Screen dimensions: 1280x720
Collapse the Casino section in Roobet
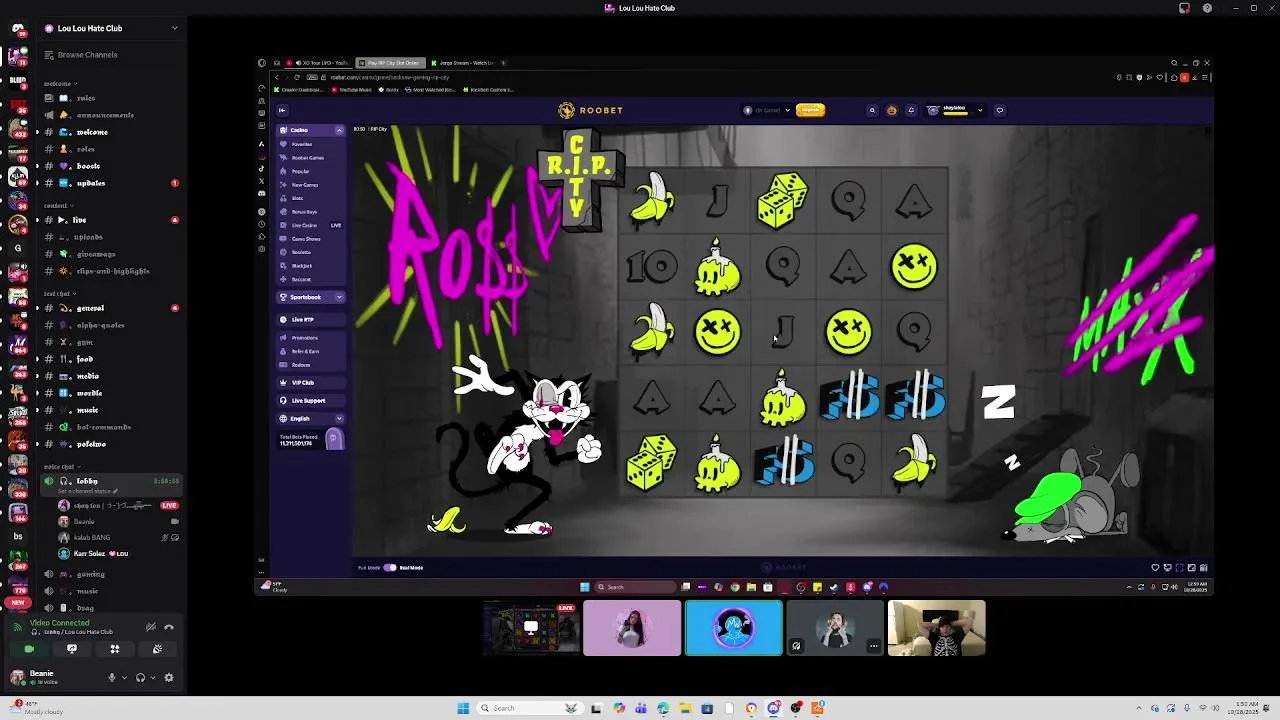pyautogui.click(x=339, y=130)
